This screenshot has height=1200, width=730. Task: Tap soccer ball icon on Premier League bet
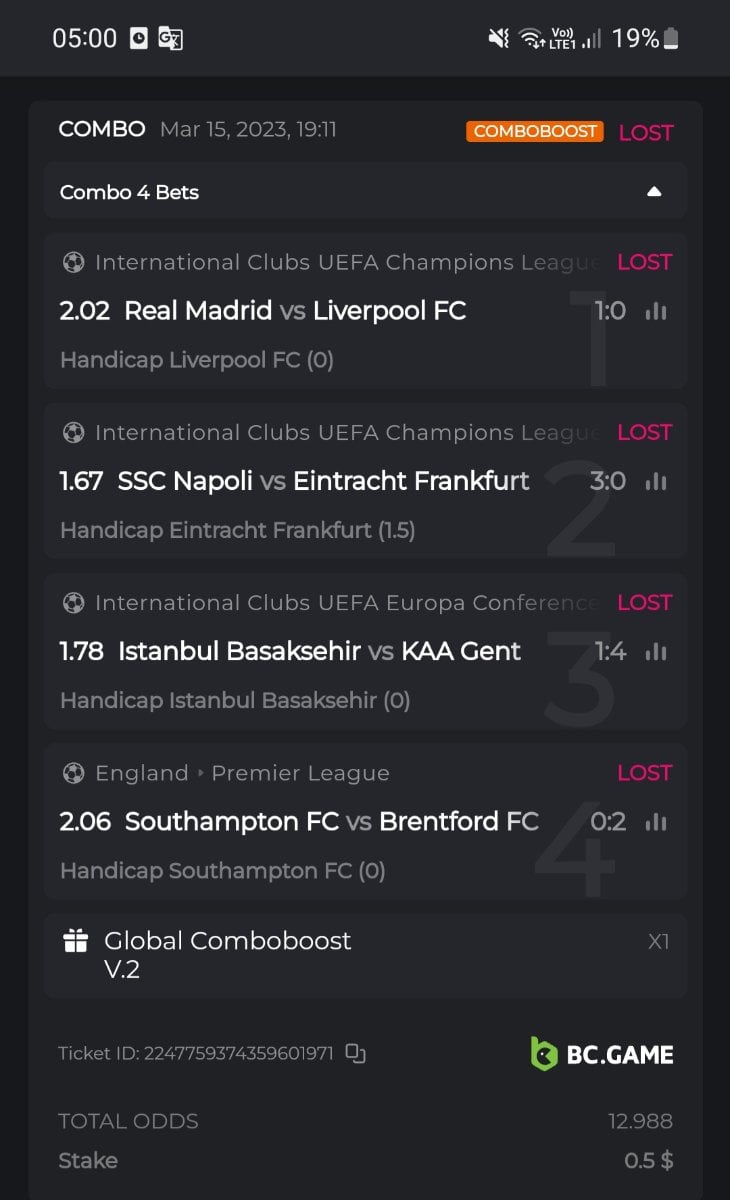73,773
